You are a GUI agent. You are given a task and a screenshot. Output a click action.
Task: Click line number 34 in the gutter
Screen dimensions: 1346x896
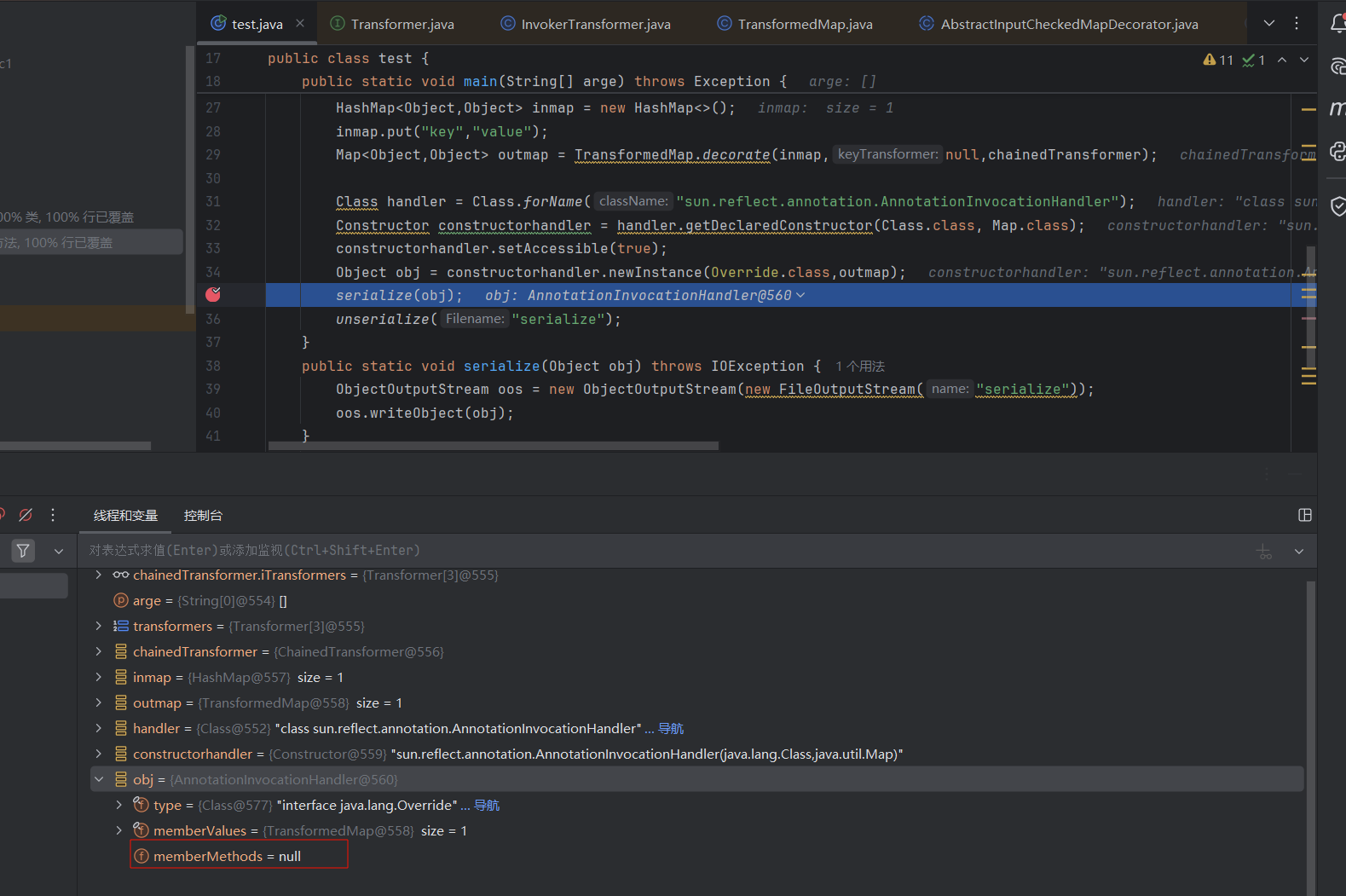click(x=213, y=272)
